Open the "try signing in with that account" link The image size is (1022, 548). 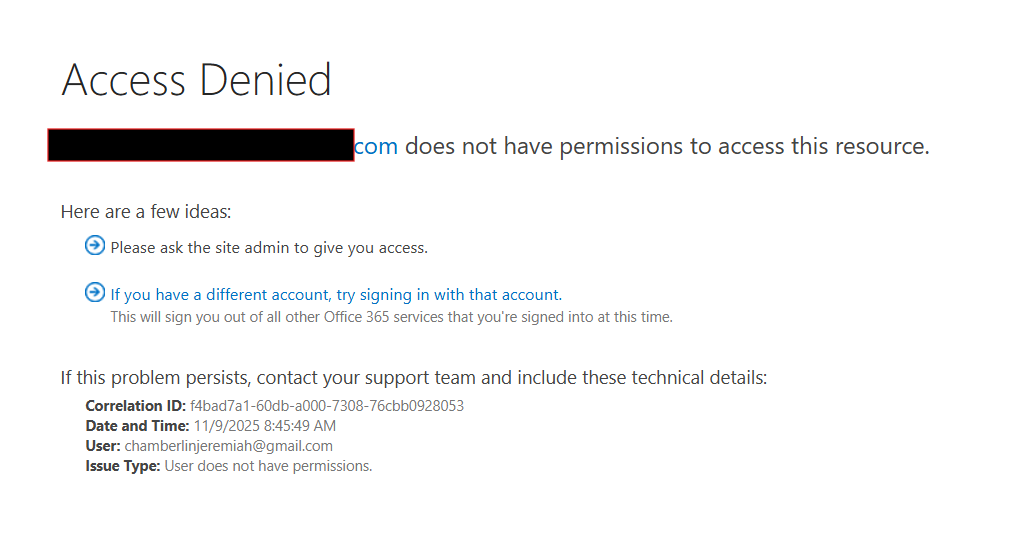[x=336, y=295]
